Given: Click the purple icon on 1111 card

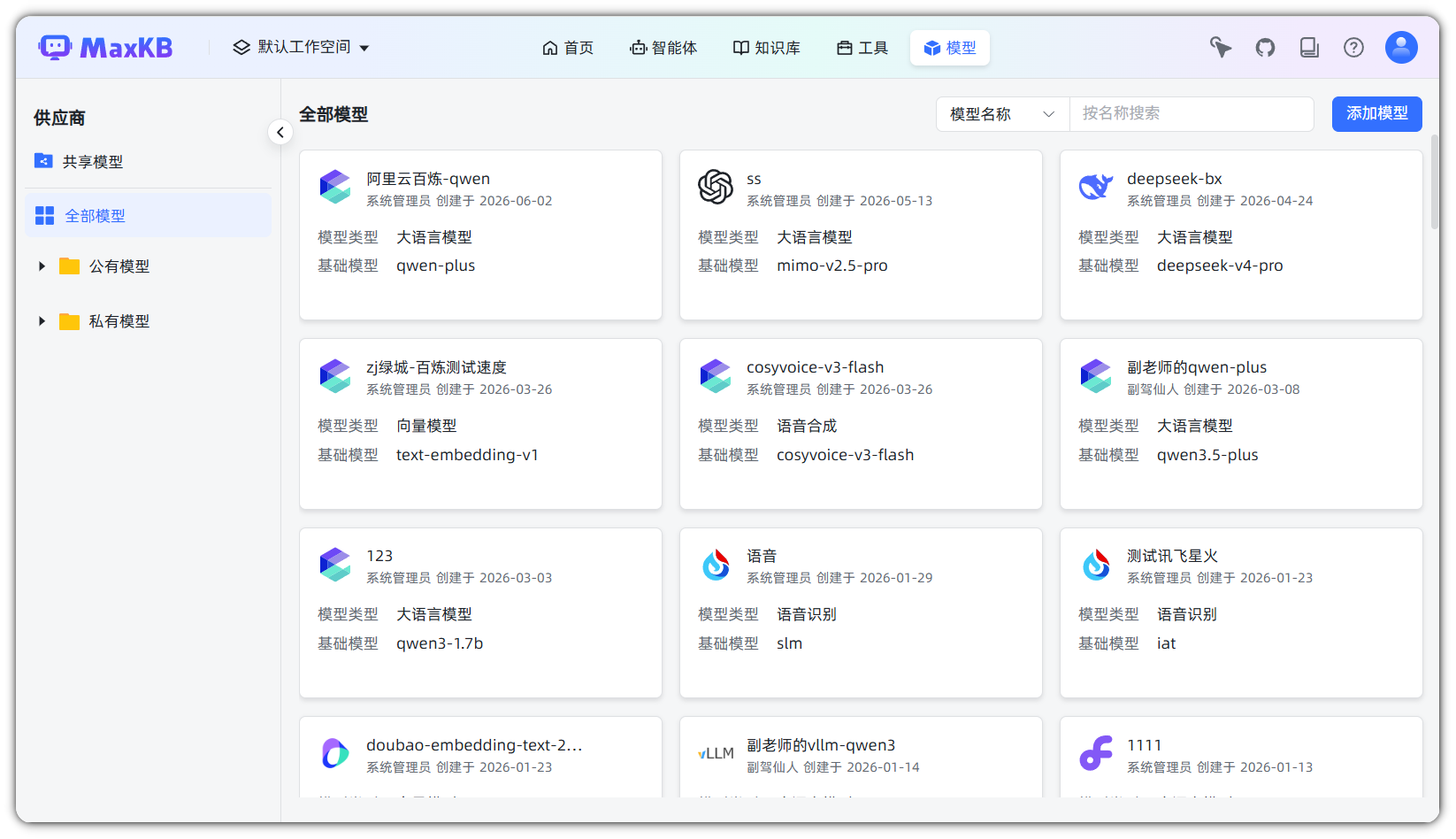Looking at the screenshot, I should (x=1095, y=754).
